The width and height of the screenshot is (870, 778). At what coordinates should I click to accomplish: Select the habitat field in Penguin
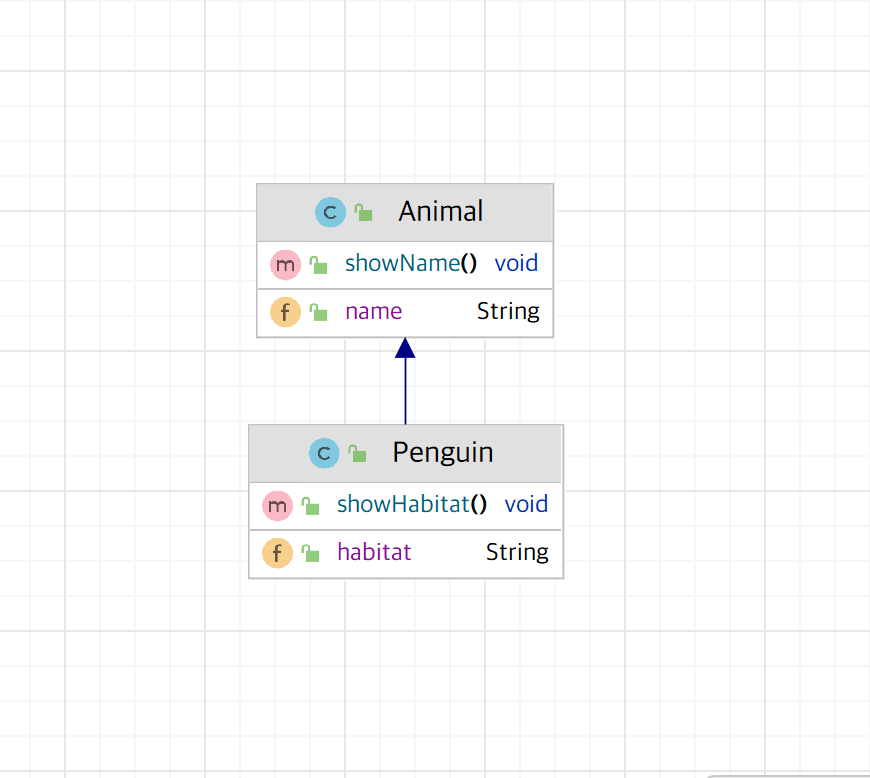[x=375, y=552]
